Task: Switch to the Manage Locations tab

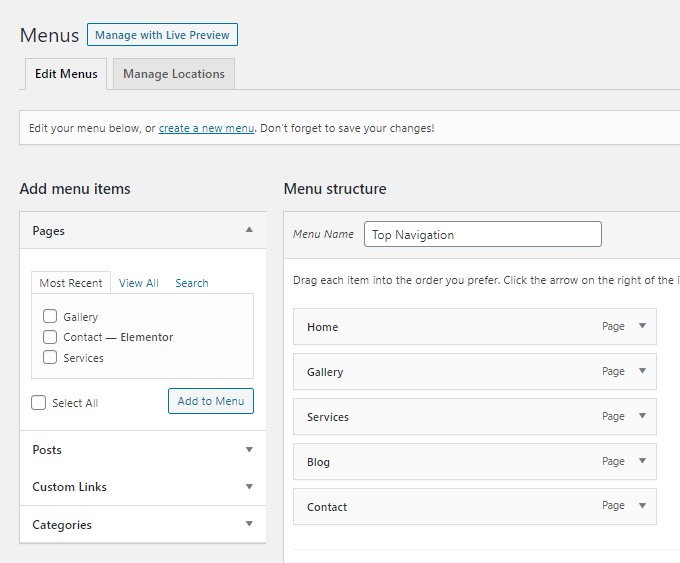Action: point(174,74)
